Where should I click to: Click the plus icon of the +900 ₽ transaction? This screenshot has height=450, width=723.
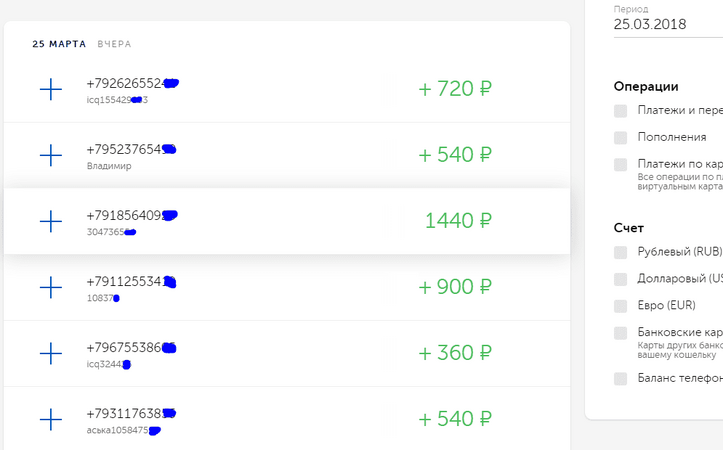[x=51, y=287]
